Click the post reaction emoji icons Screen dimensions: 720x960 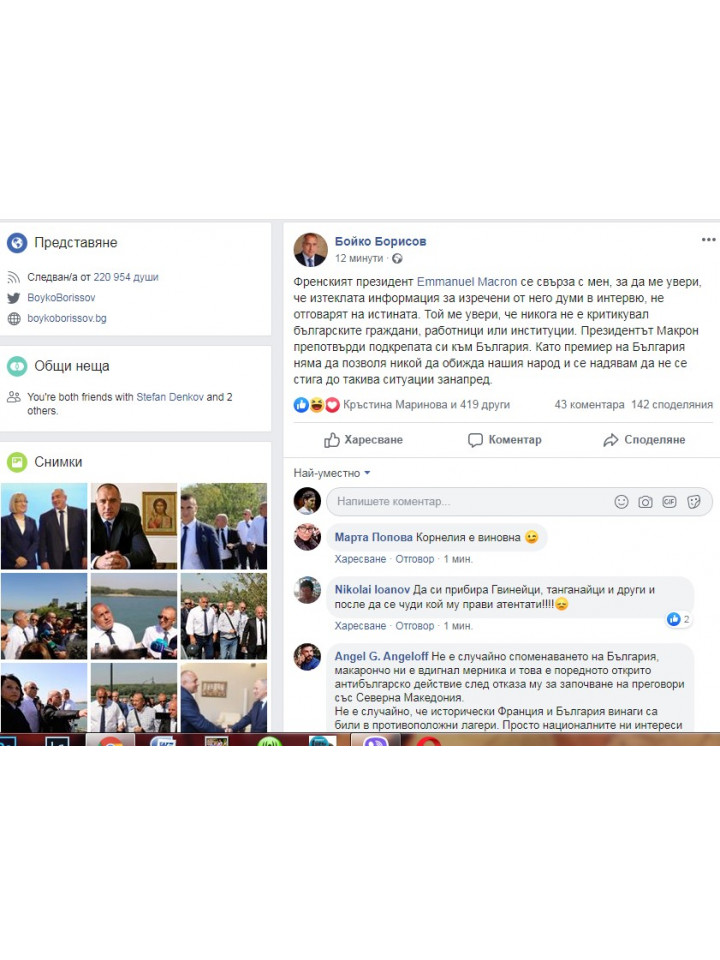tap(317, 405)
